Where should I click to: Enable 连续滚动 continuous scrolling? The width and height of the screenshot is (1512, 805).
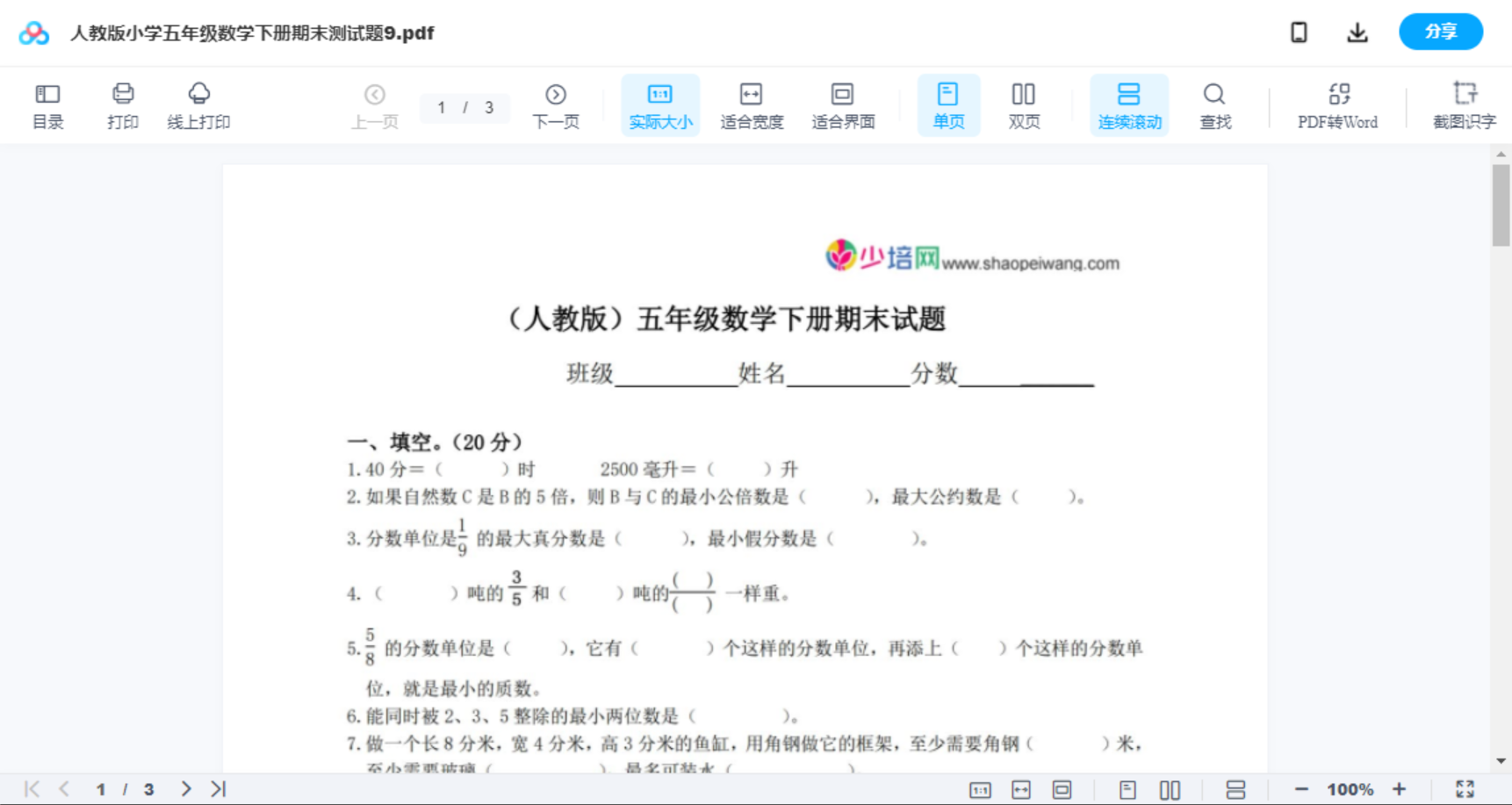pyautogui.click(x=1128, y=104)
